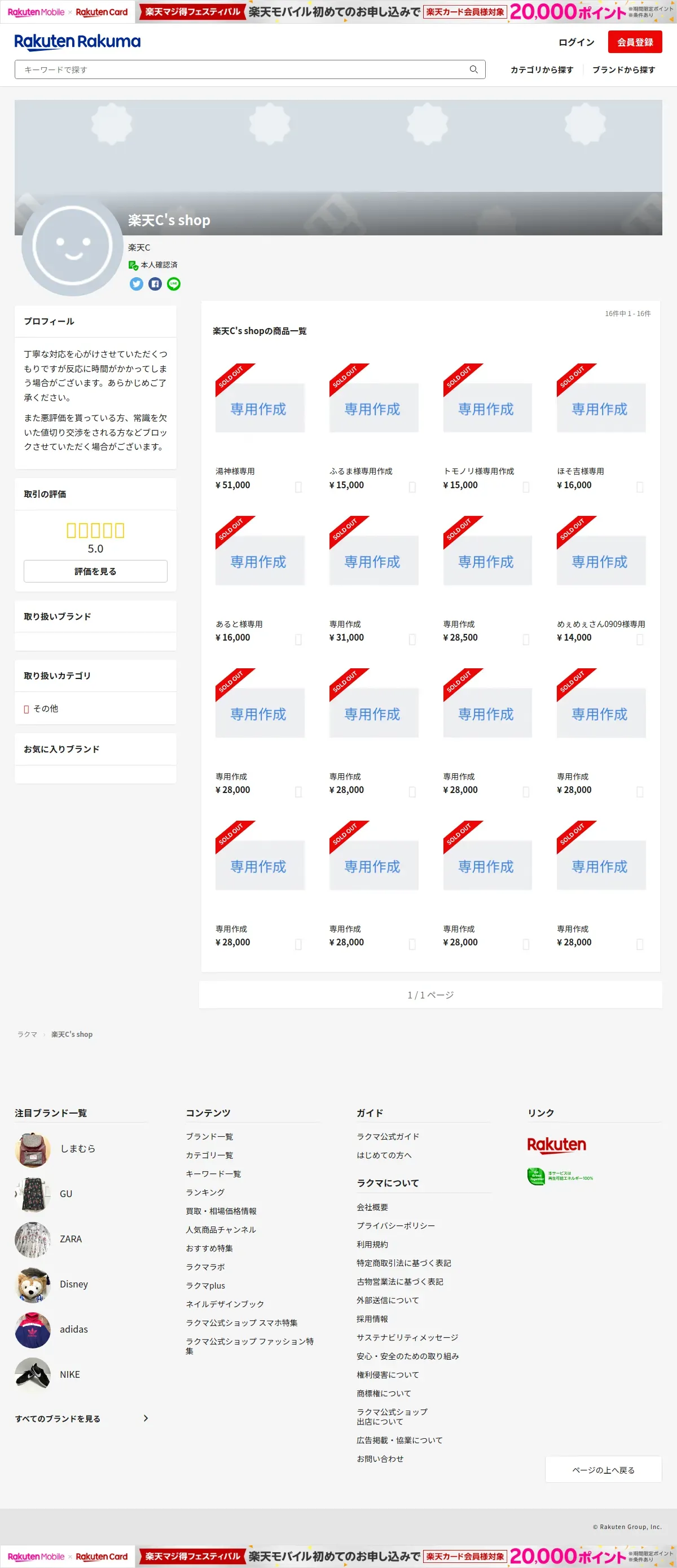Like the あると様専用 item heart
The image size is (677, 1568).
coord(298,639)
